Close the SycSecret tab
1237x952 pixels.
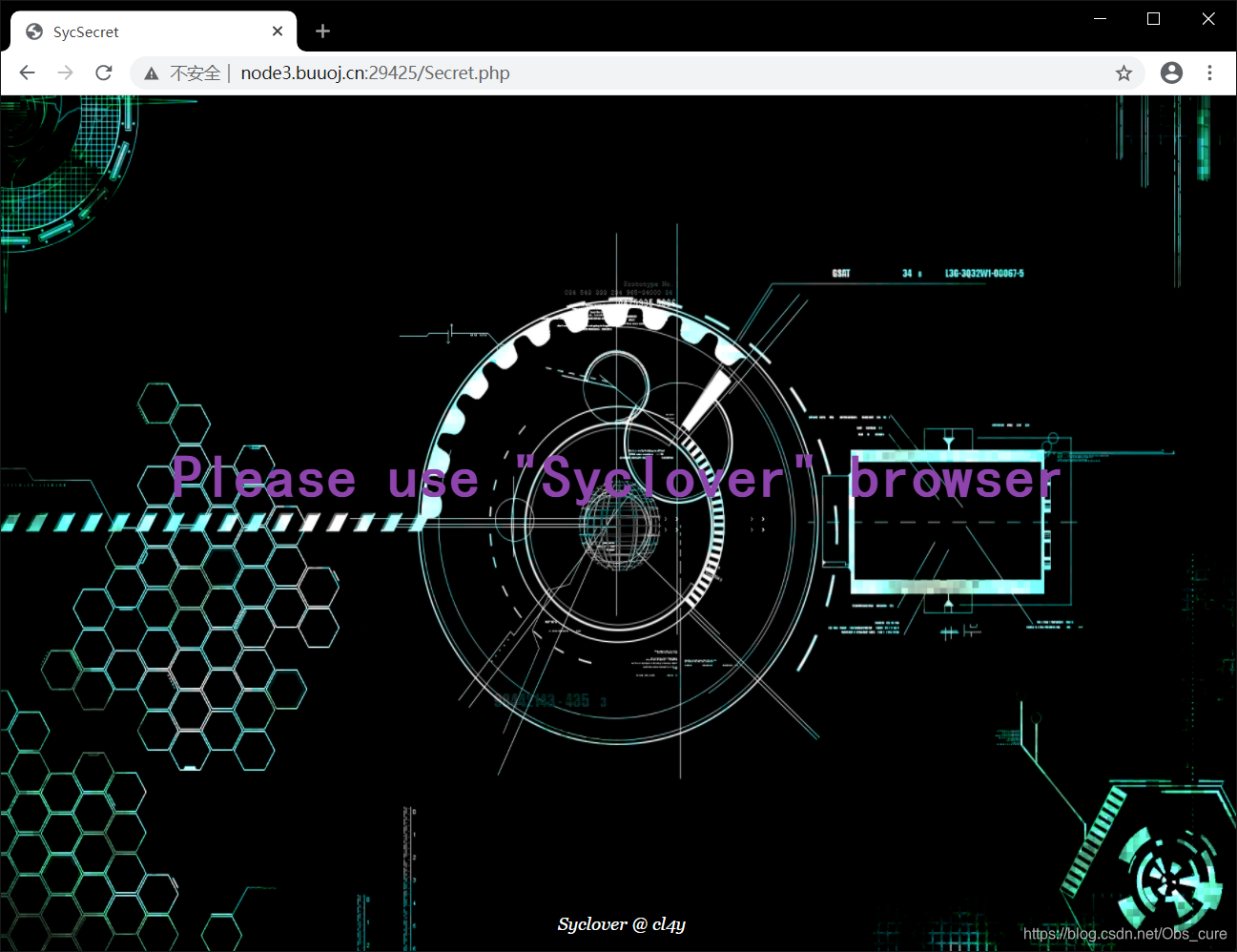278,31
